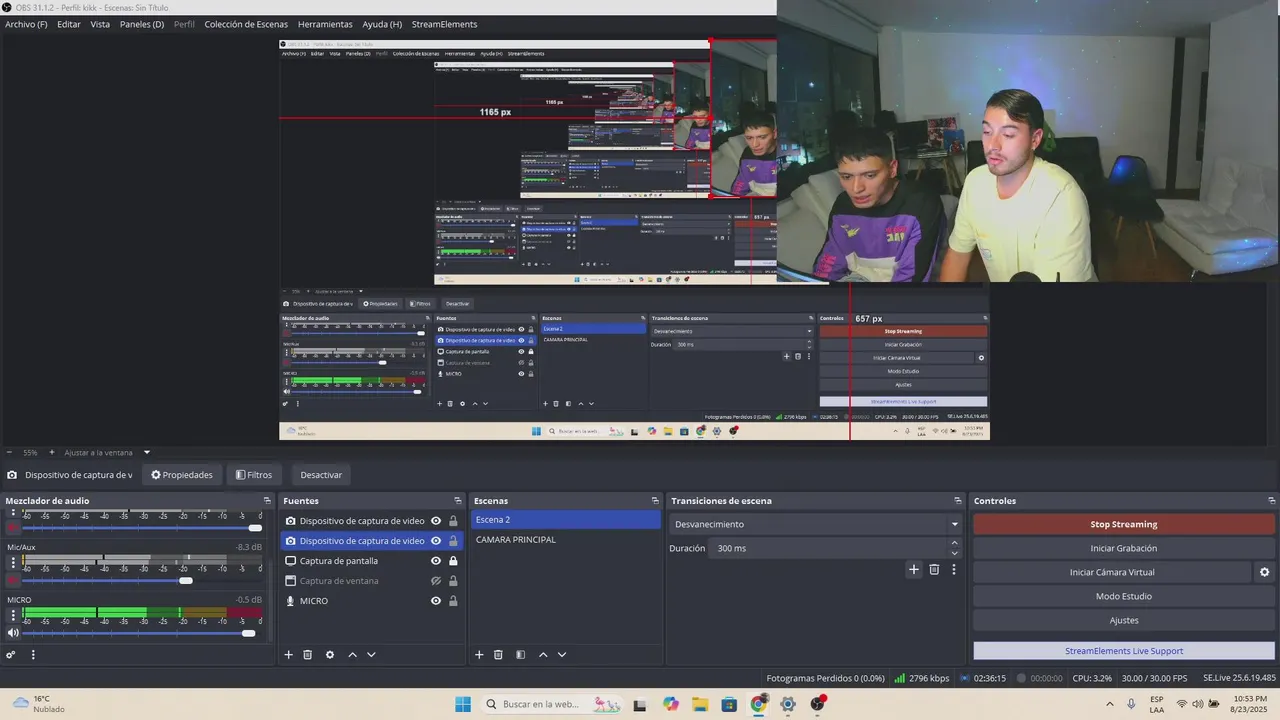This screenshot has width=1280, height=720.
Task: Move selected source down in Fuentes
Action: tap(371, 655)
